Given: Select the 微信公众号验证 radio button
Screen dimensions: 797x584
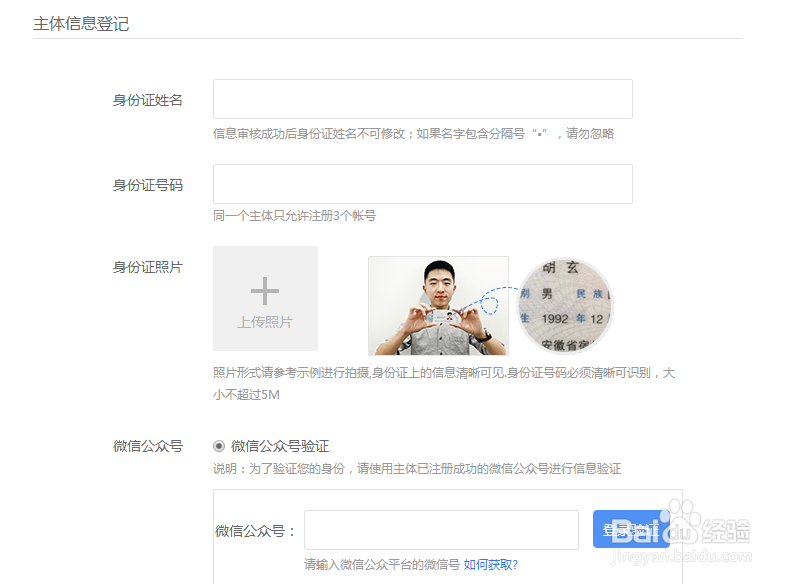Looking at the screenshot, I should point(219,446).
